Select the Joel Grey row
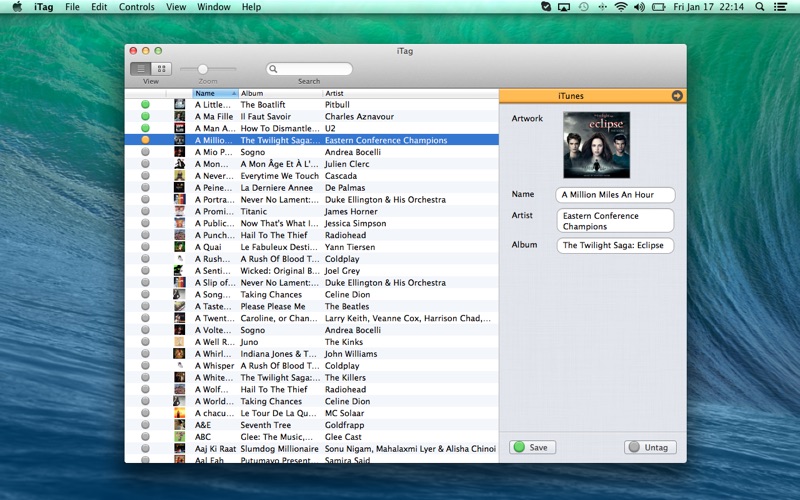Viewport: 800px width, 500px height. 312,271
